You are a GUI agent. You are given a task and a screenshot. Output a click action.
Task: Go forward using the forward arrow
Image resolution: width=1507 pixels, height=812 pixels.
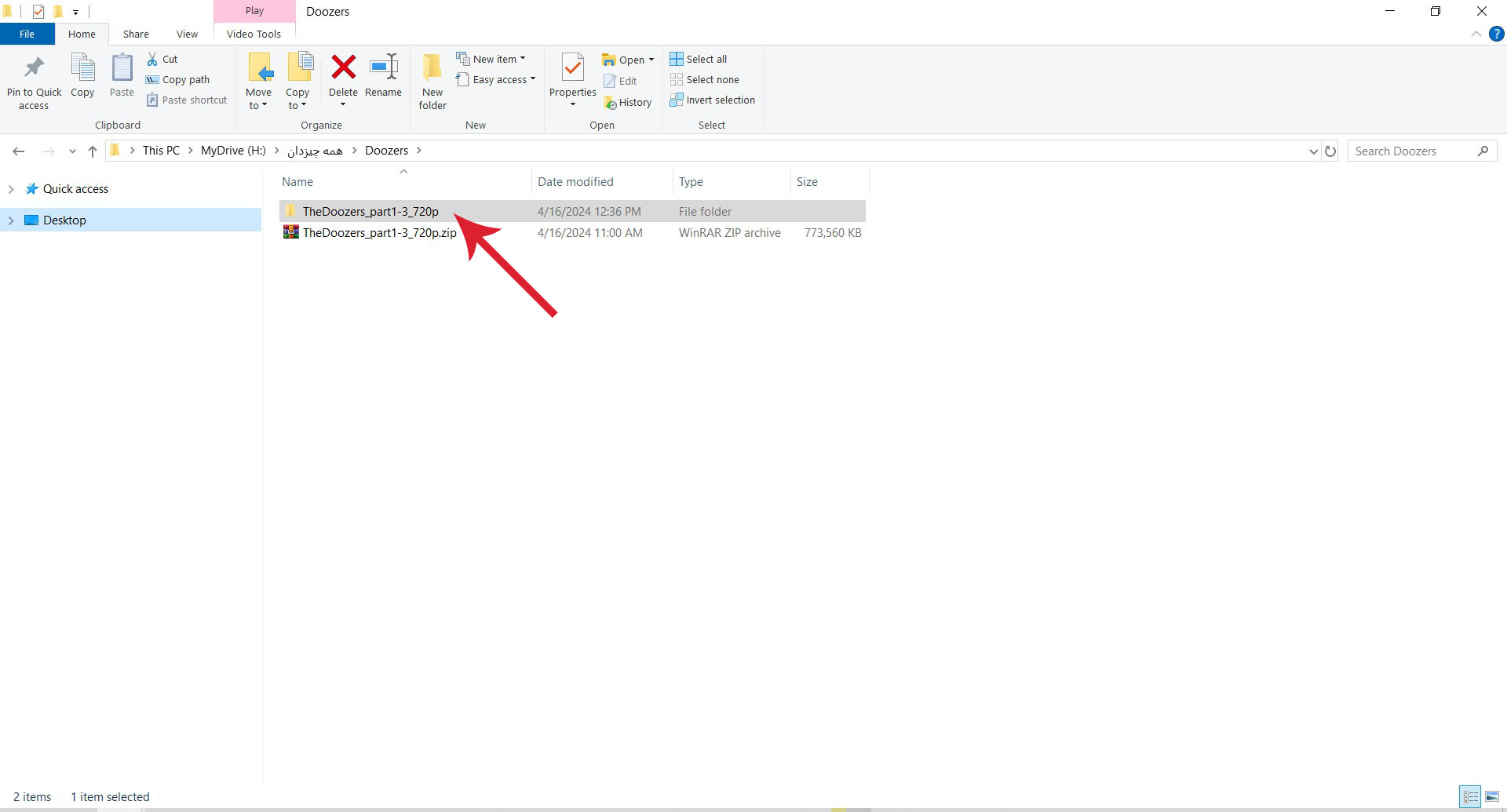49,151
